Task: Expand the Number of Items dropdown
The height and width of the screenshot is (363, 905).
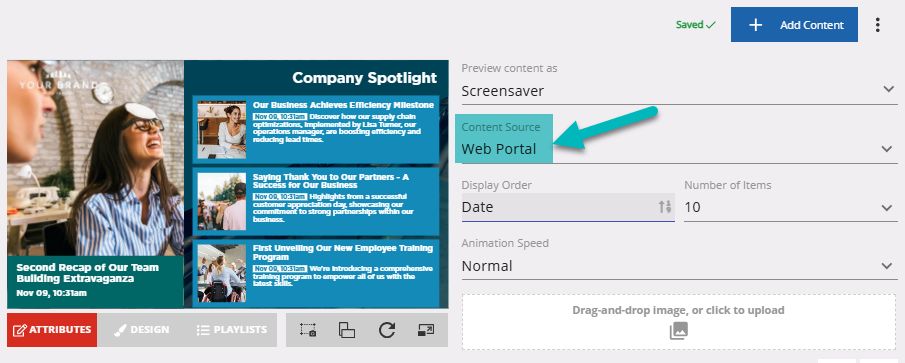Action: pyautogui.click(x=791, y=207)
